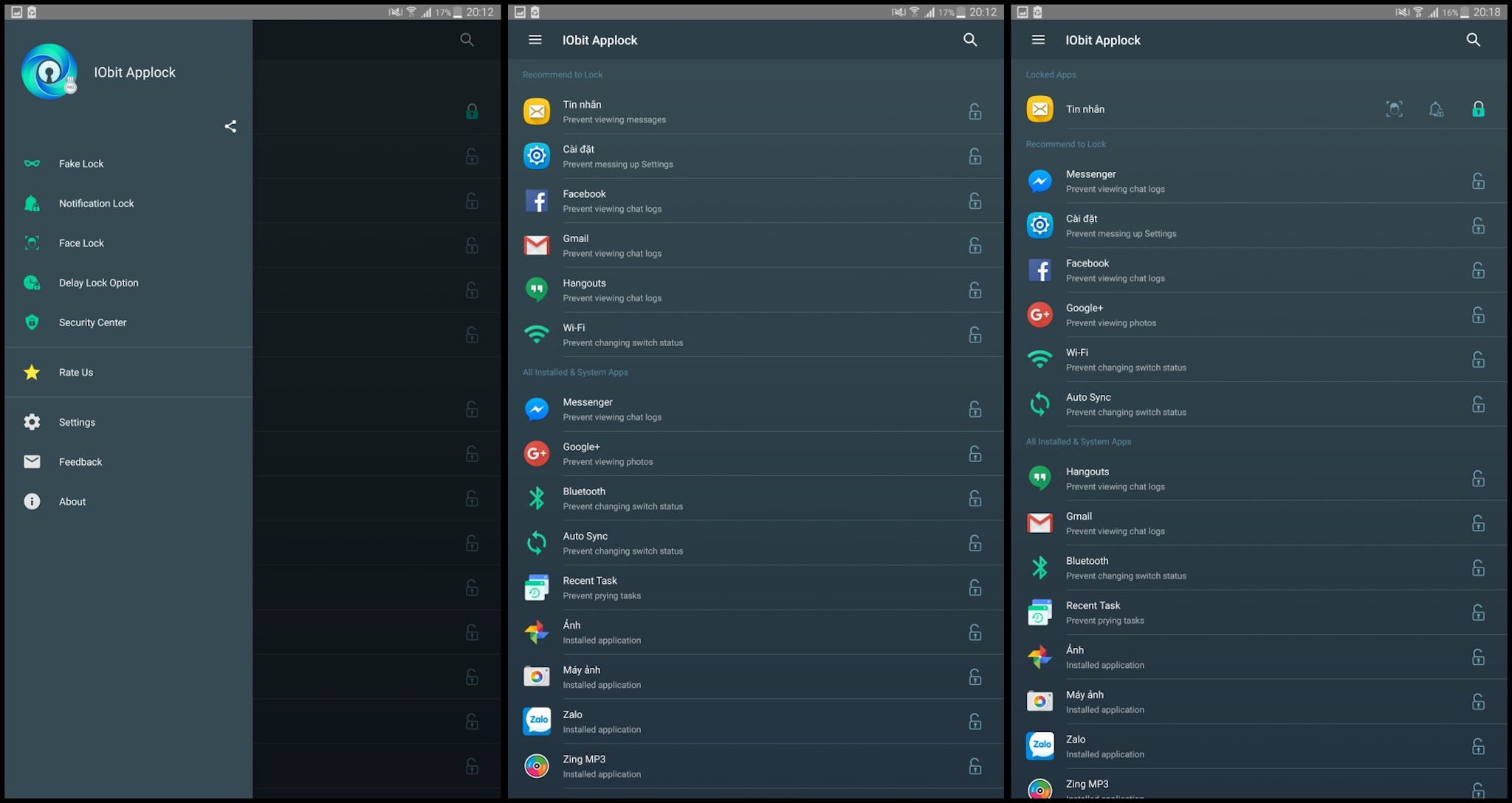This screenshot has width=1512, height=803.
Task: Tap 'Prevent prying tasks' text on the right screen
Action: point(1104,621)
